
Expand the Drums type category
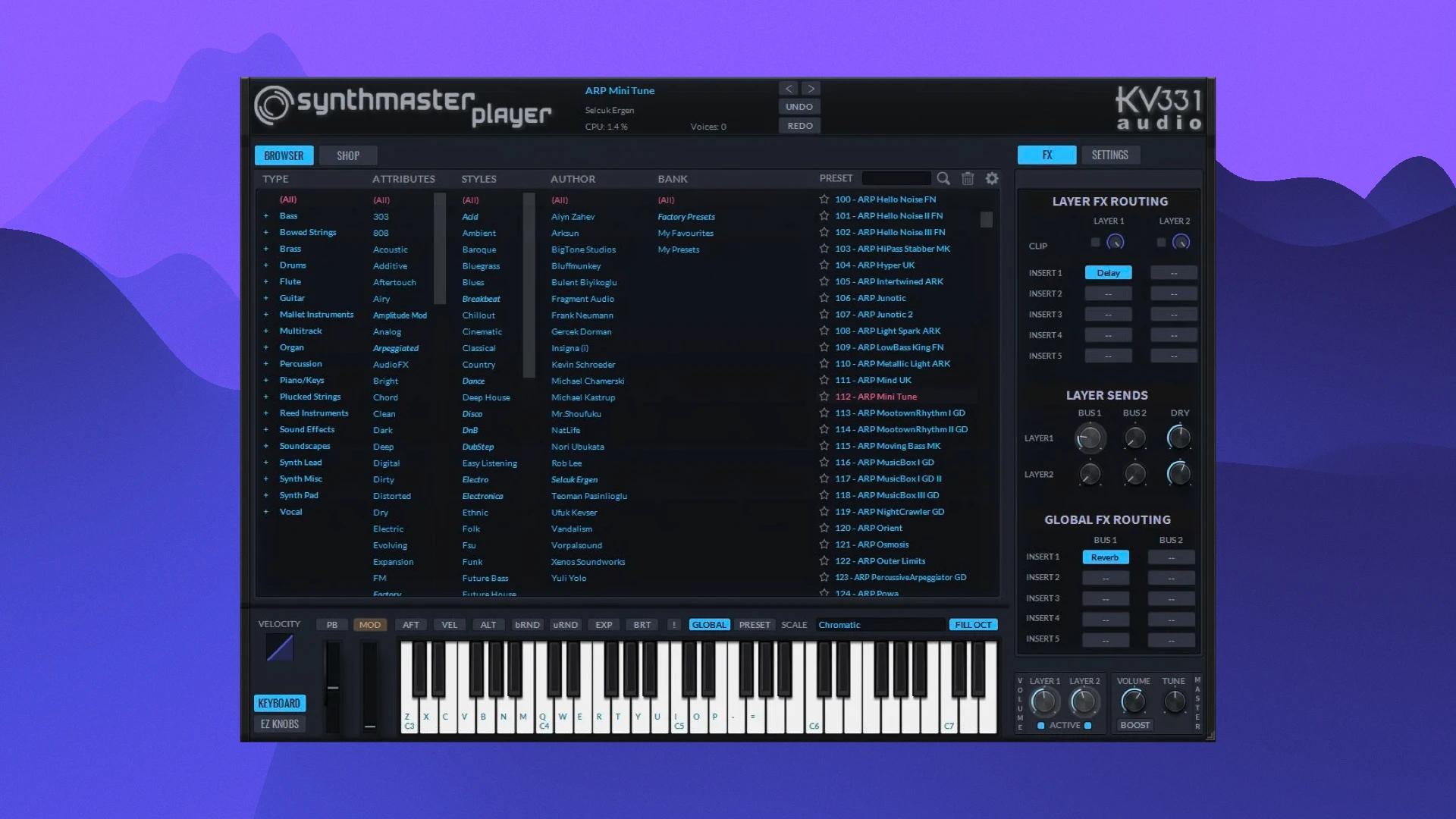click(x=266, y=265)
